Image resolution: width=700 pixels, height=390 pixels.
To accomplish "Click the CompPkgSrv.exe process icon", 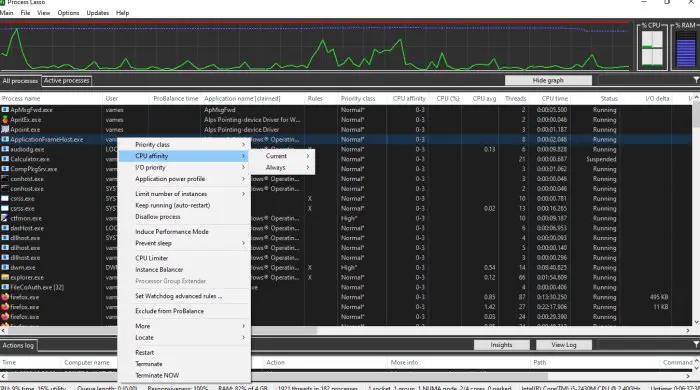I will tap(5, 169).
